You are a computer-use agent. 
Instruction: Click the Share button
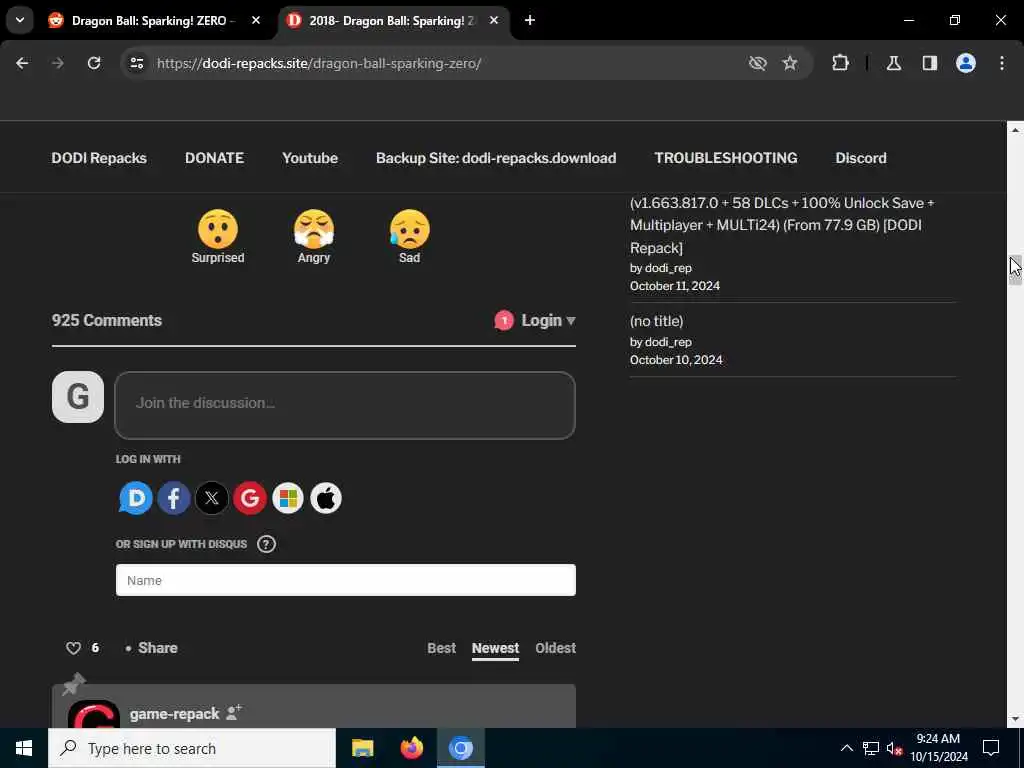pyautogui.click(x=157, y=648)
